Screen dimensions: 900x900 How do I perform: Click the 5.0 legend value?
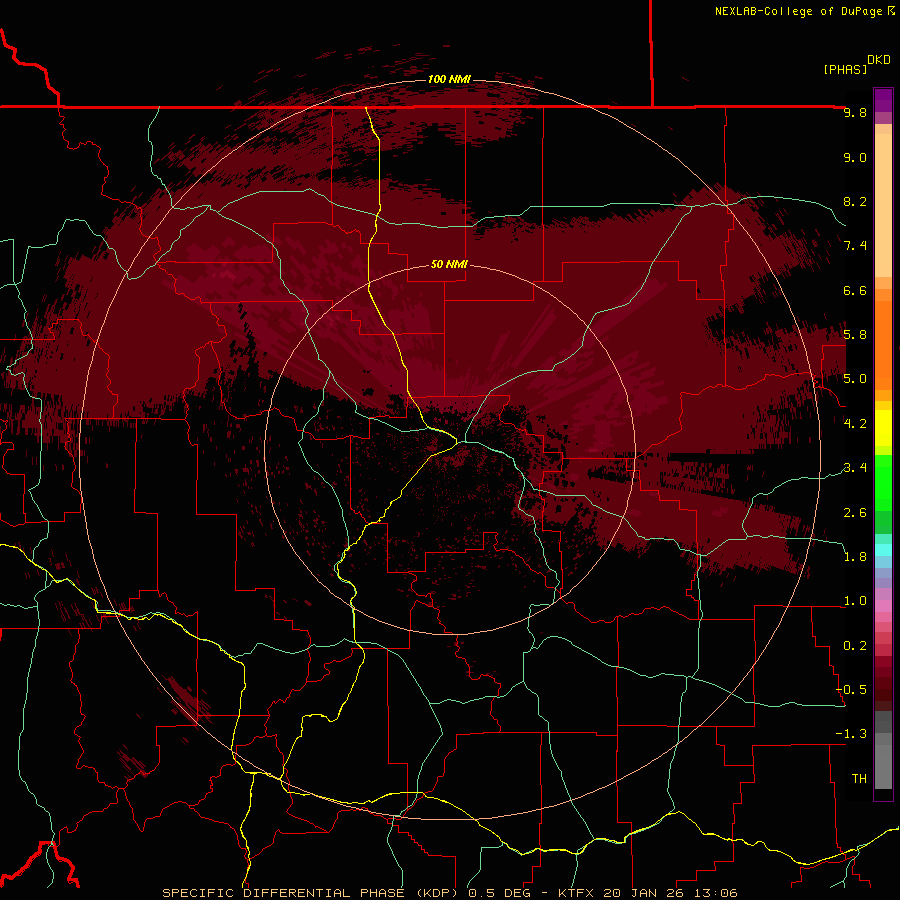[x=855, y=379]
